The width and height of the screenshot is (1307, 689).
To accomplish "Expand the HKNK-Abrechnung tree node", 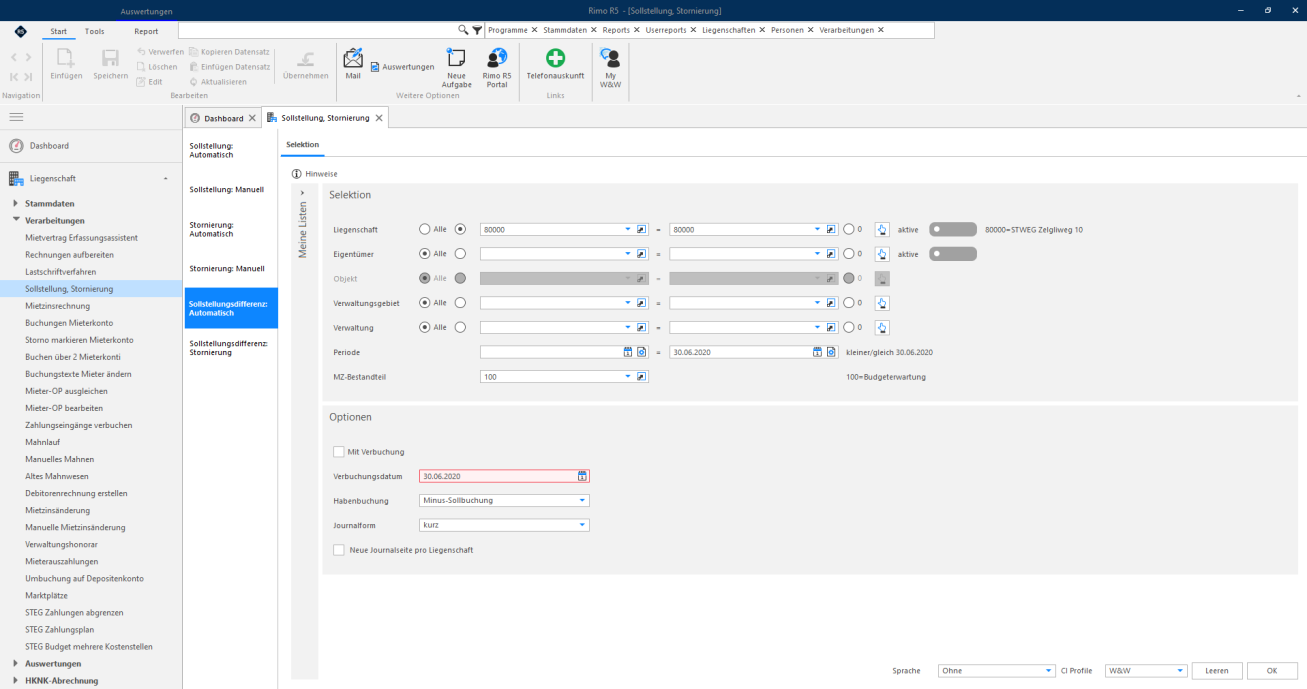I will pos(16,681).
